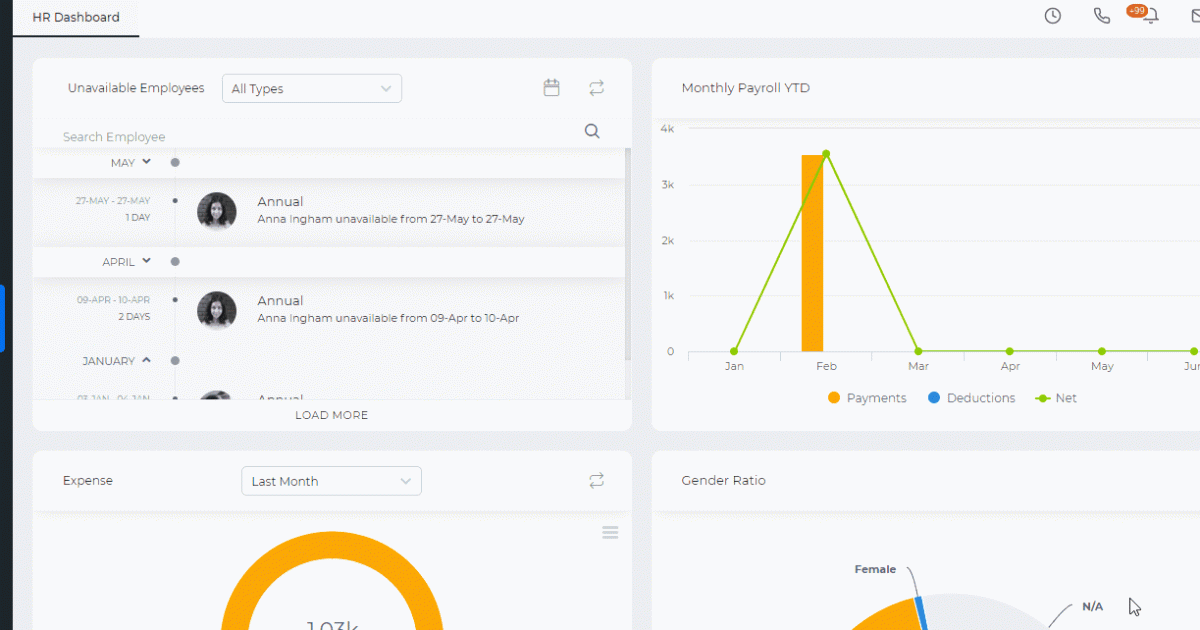Viewport: 1200px width, 630px height.
Task: Click LOAD MORE button
Action: (x=332, y=415)
